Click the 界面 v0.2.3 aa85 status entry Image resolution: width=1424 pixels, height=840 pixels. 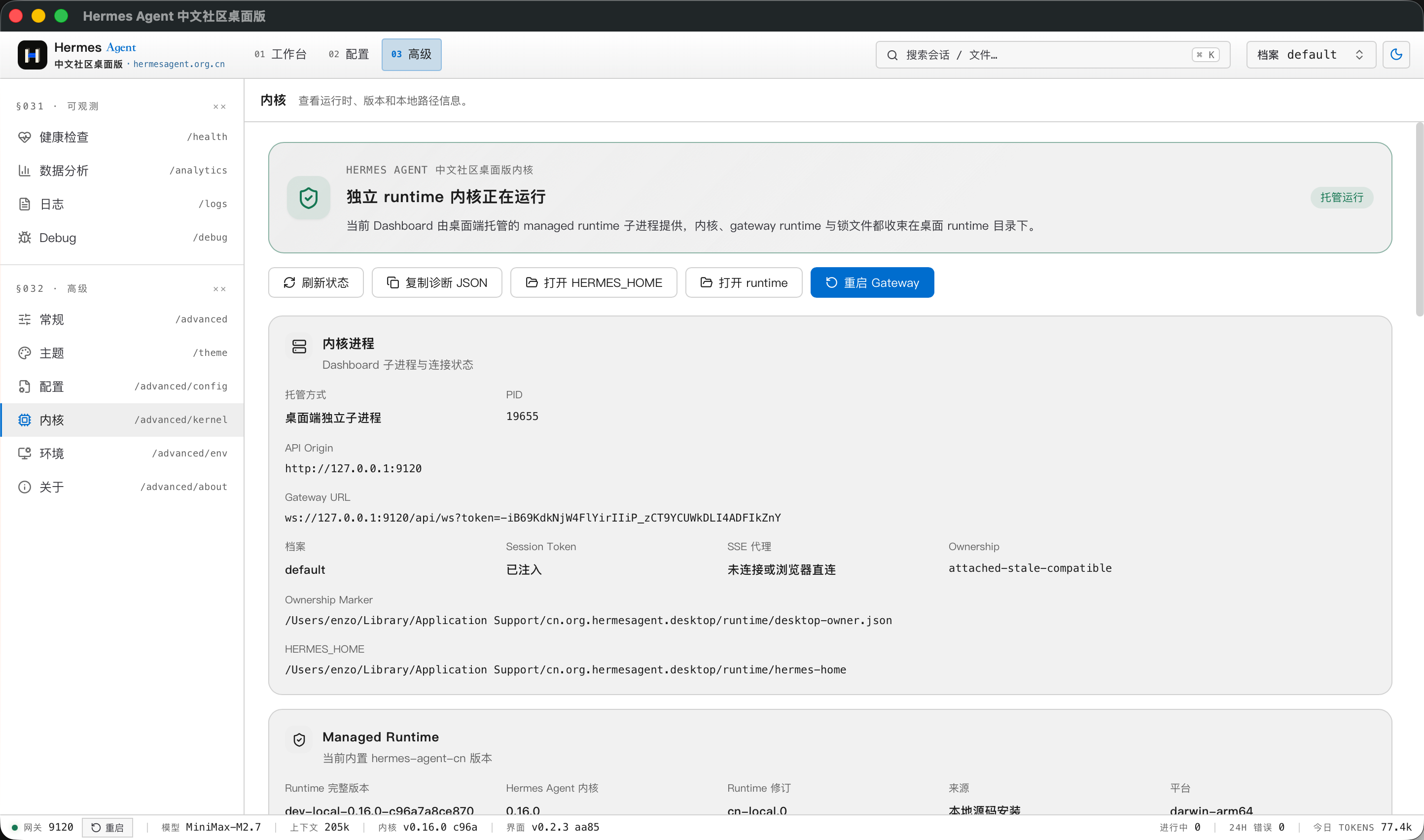[553, 828]
